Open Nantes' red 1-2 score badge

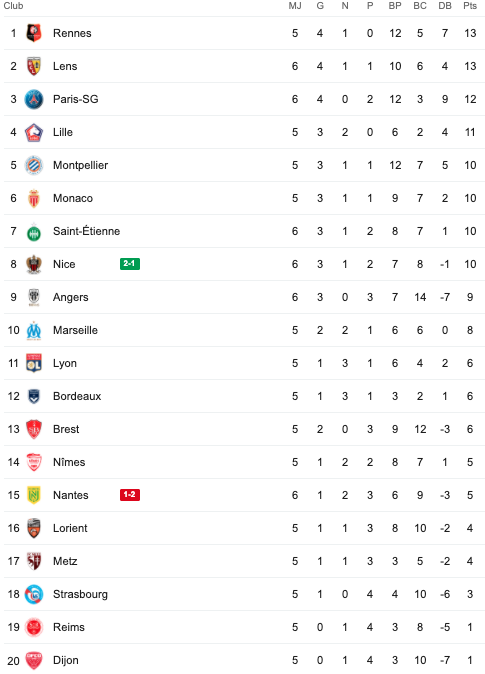130,495
